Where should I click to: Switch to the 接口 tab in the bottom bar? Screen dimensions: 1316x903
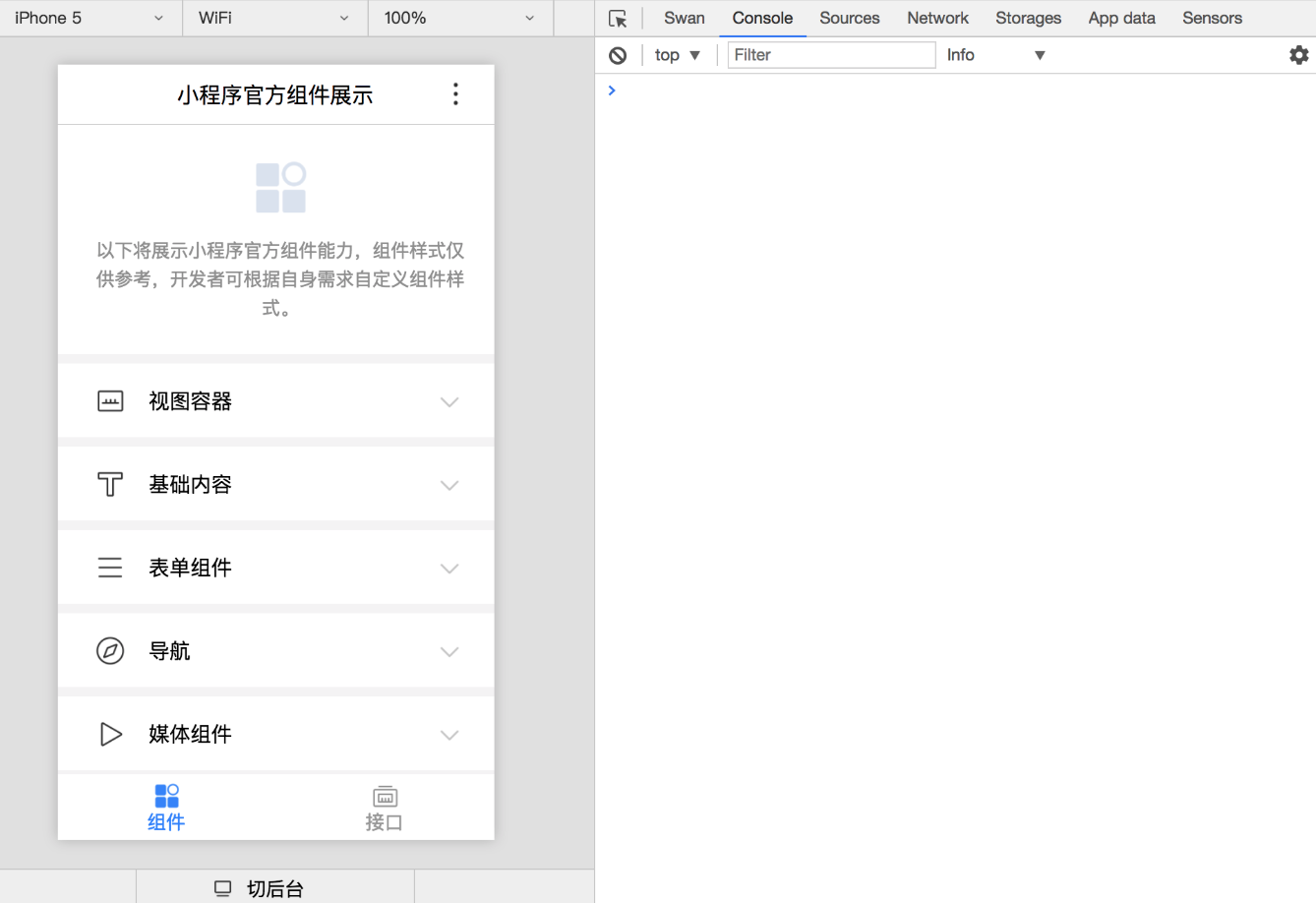tap(385, 807)
